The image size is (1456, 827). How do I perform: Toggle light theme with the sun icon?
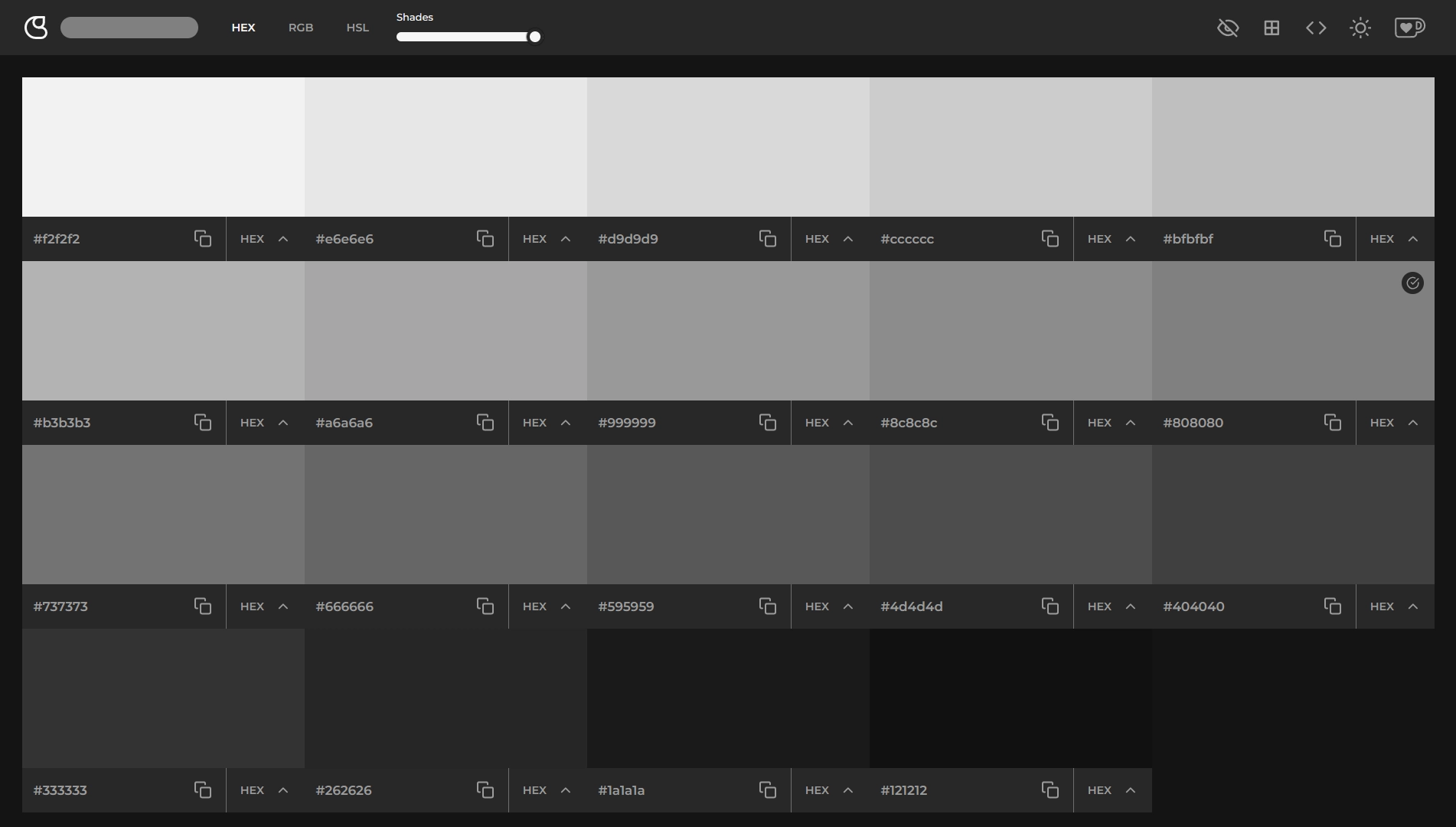click(x=1360, y=28)
